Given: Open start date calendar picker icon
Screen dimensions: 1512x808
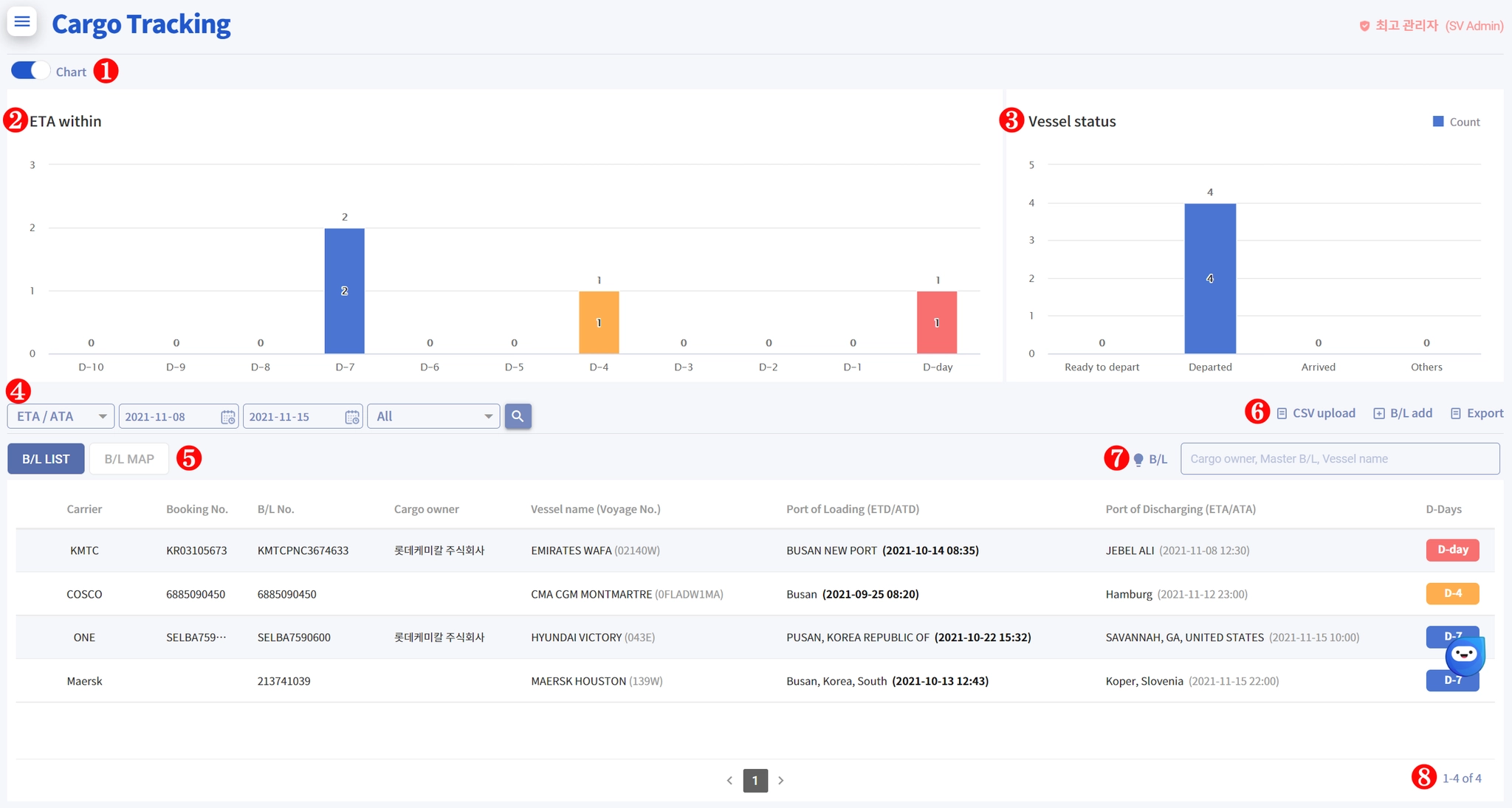Looking at the screenshot, I should coord(228,417).
